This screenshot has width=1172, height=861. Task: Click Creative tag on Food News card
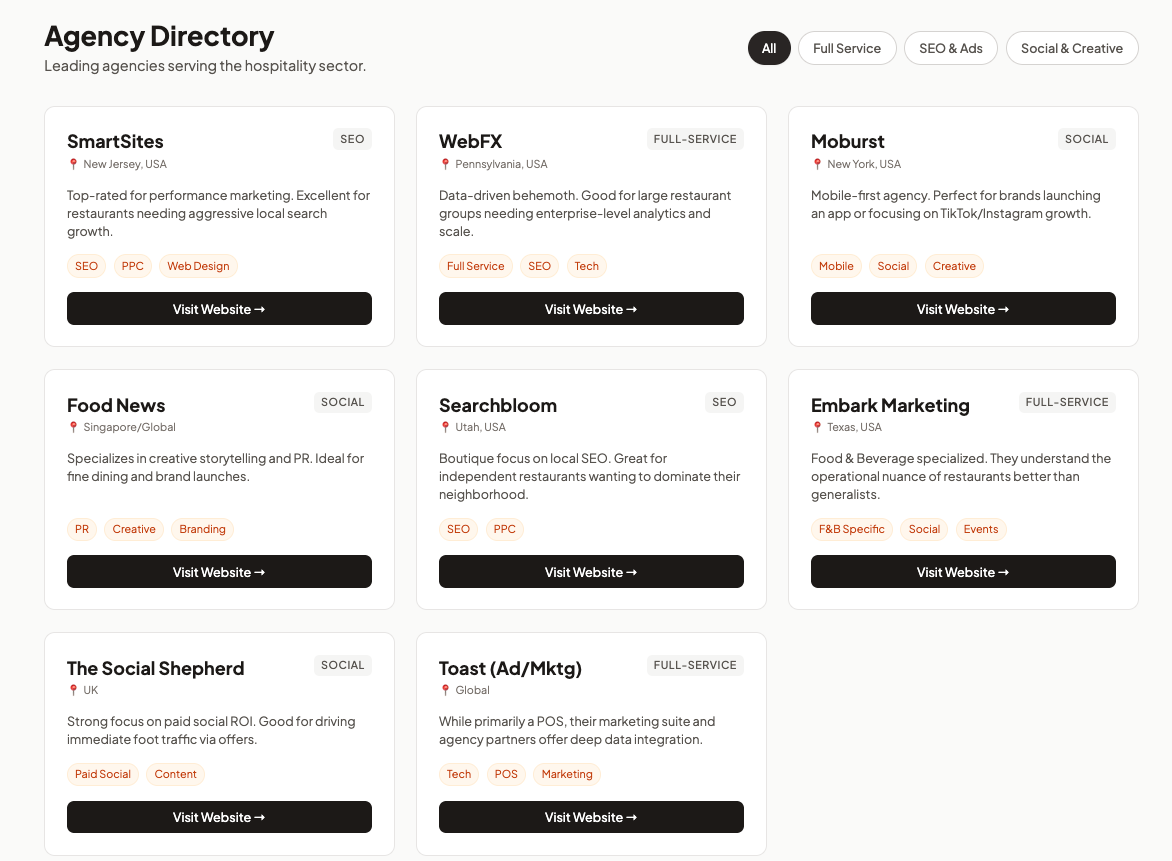[x=134, y=529]
